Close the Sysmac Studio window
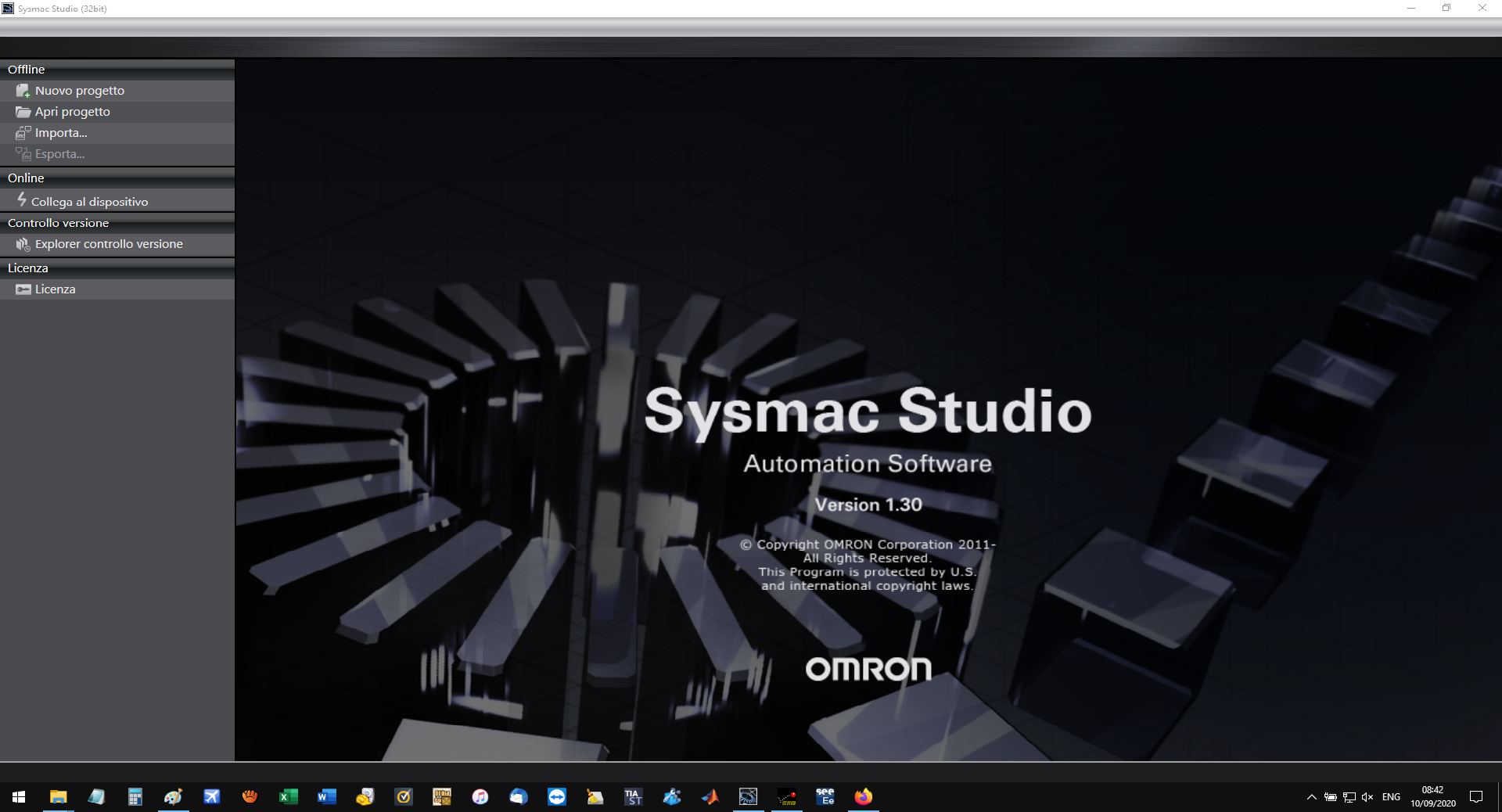 pos(1482,8)
